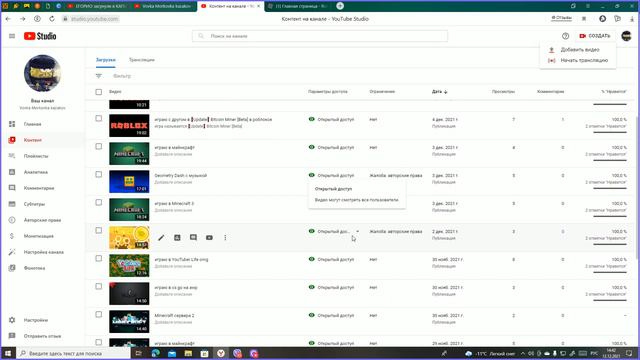Tick the checkbox for the Roblox Bitcoin Miner video
The width and height of the screenshot is (640, 360).
[98, 118]
